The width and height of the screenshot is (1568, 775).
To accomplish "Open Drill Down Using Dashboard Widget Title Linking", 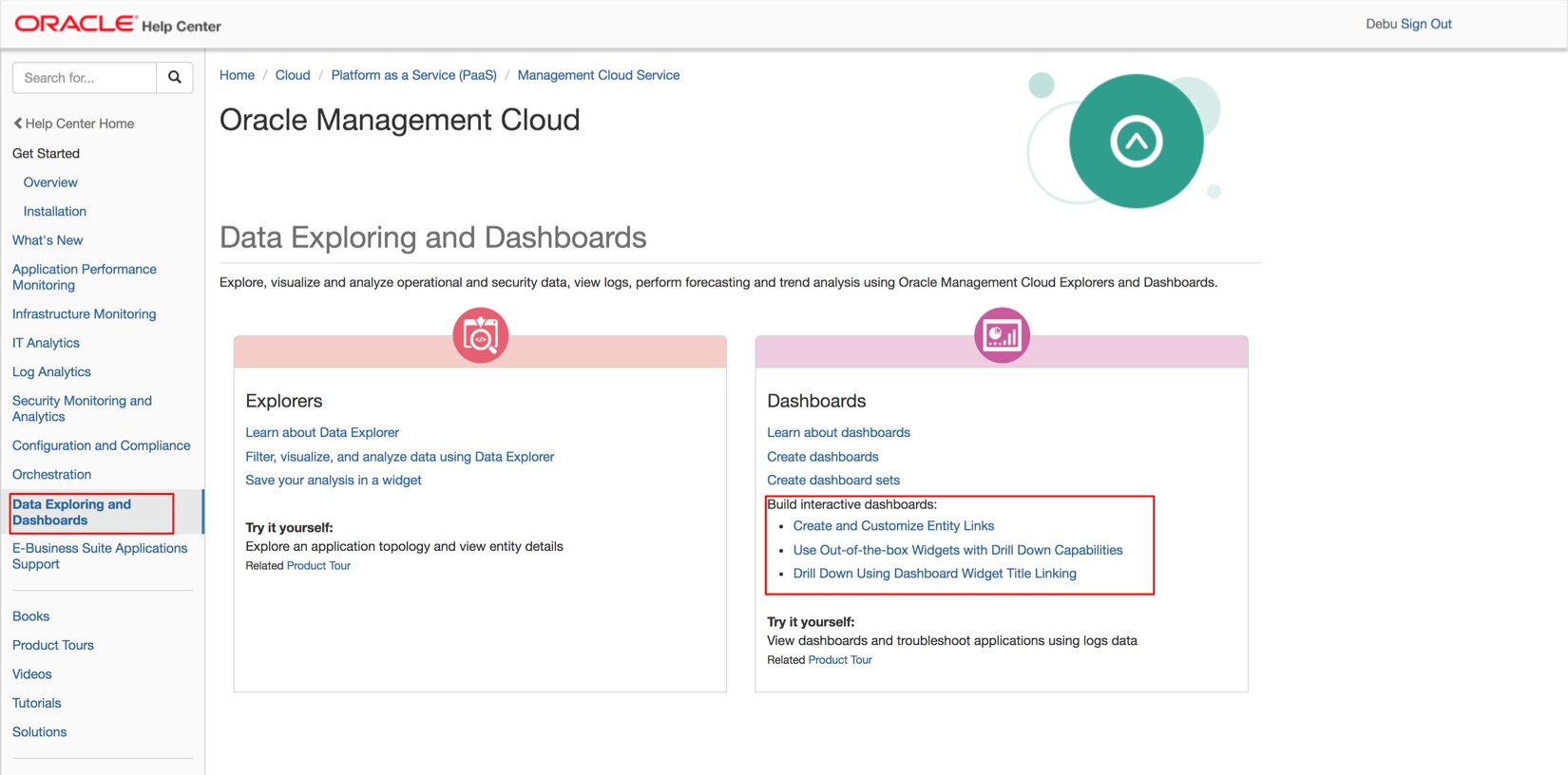I will [x=934, y=573].
